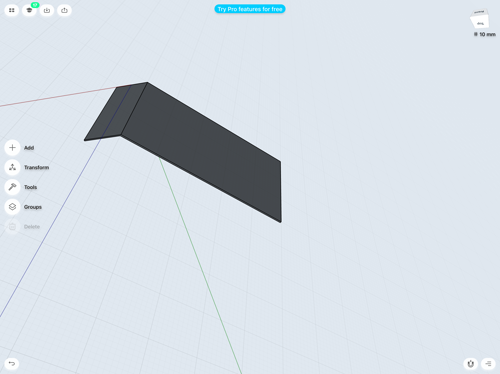Image resolution: width=500 pixels, height=374 pixels.
Task: Click the import icon
Action: pyautogui.click(x=47, y=10)
